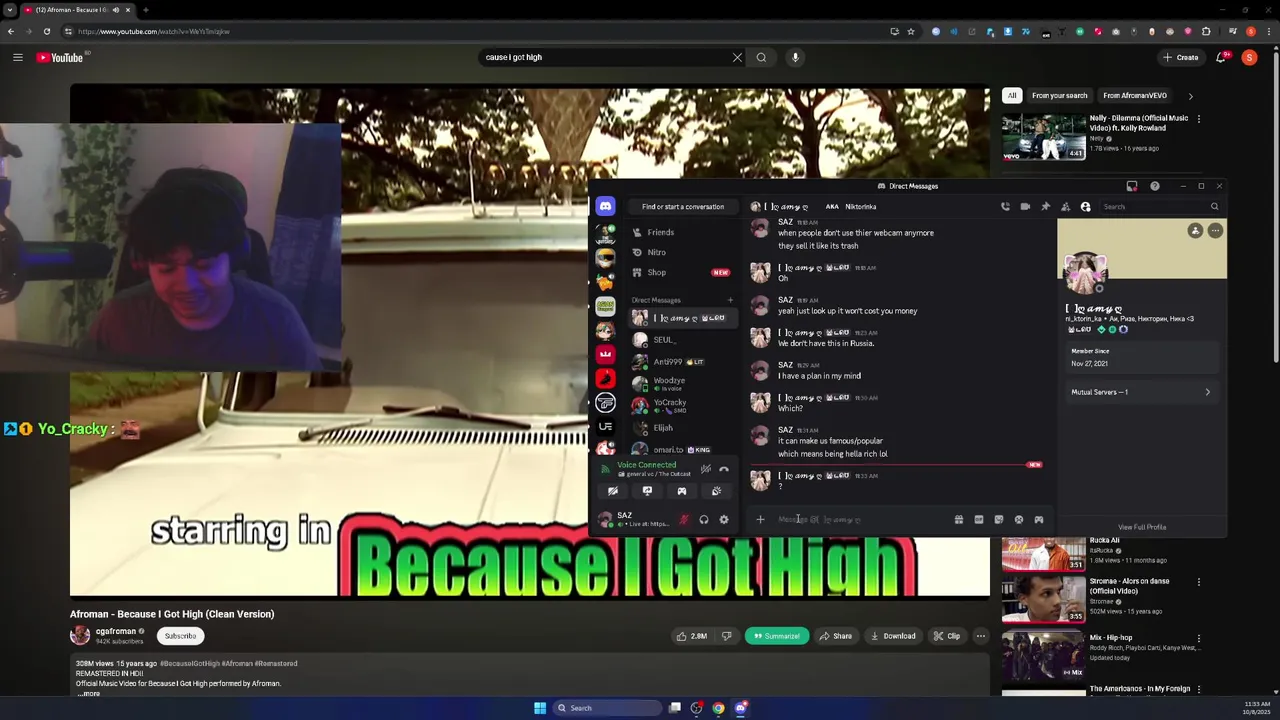Open GIF picker in message box
This screenshot has height=720, width=1280.
click(x=979, y=520)
